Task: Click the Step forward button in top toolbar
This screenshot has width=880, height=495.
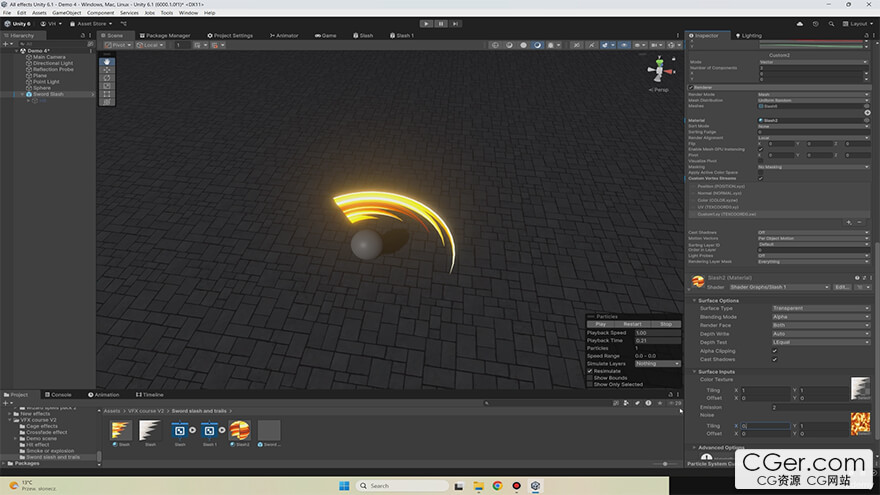Action: [456, 23]
